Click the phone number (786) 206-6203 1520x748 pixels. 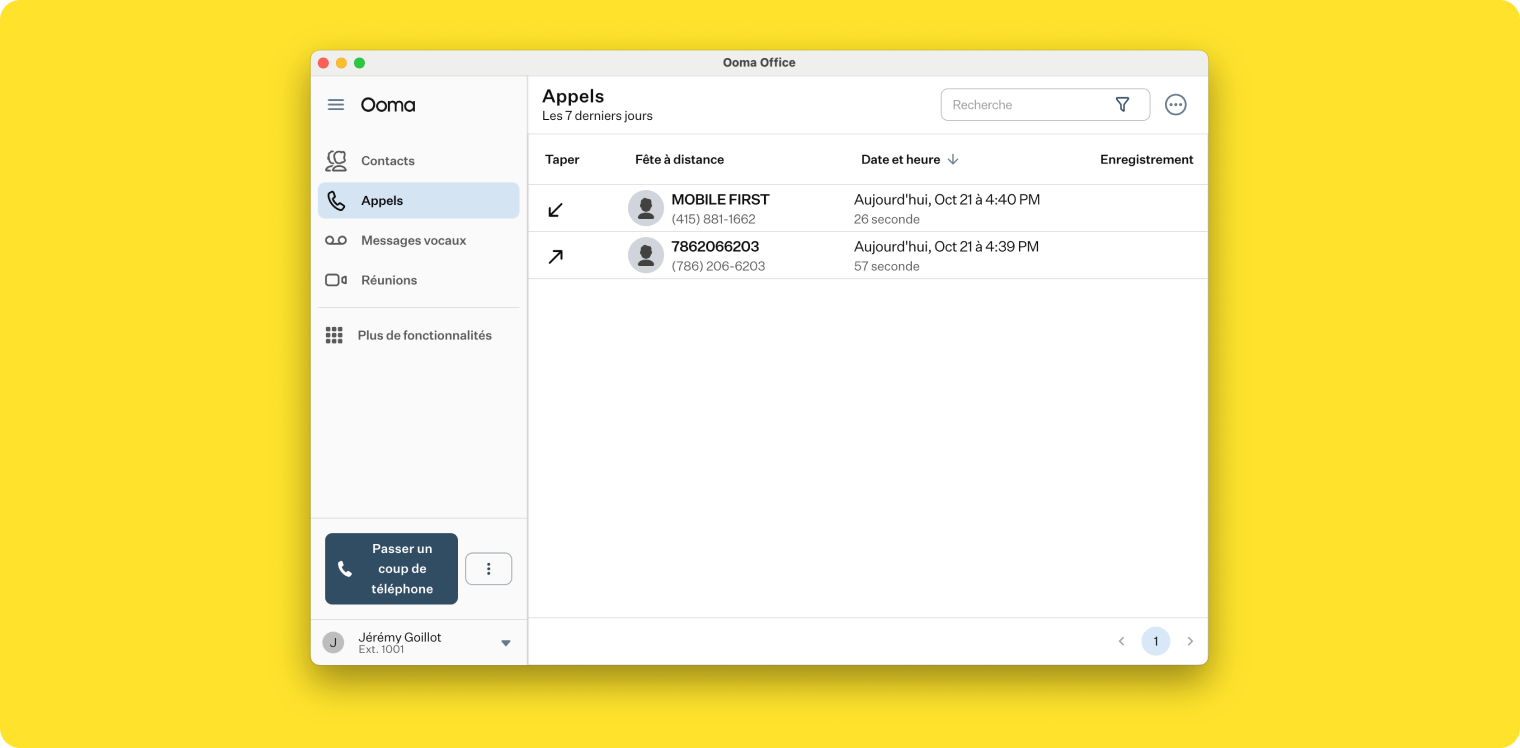[719, 266]
